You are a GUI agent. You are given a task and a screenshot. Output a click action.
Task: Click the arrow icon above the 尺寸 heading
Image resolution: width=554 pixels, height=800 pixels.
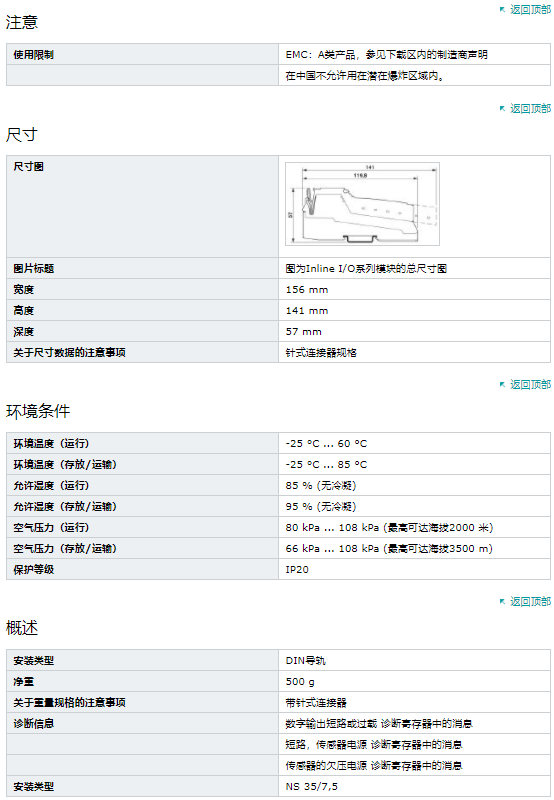pos(502,108)
